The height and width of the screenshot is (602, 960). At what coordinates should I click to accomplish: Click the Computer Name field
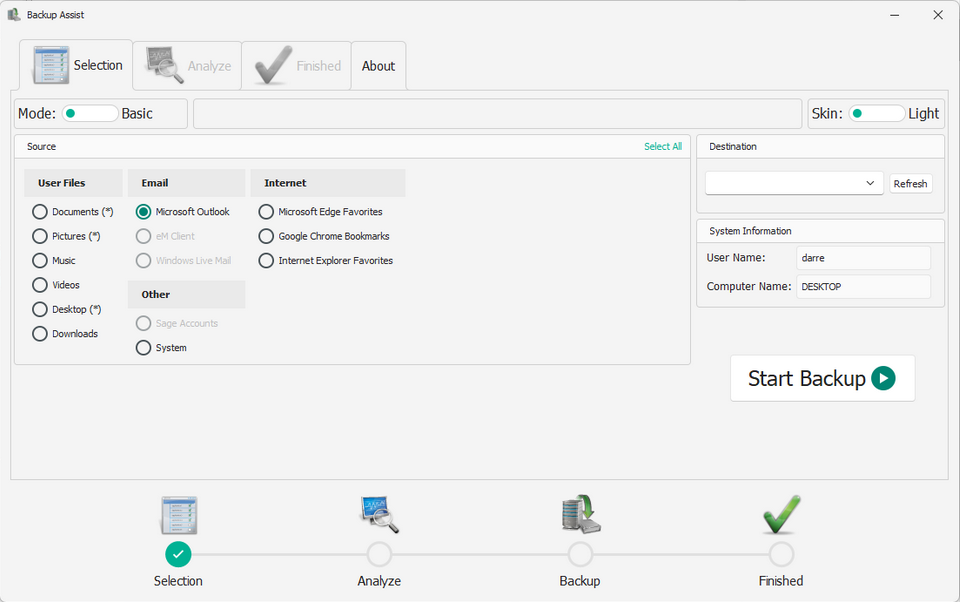[863, 287]
